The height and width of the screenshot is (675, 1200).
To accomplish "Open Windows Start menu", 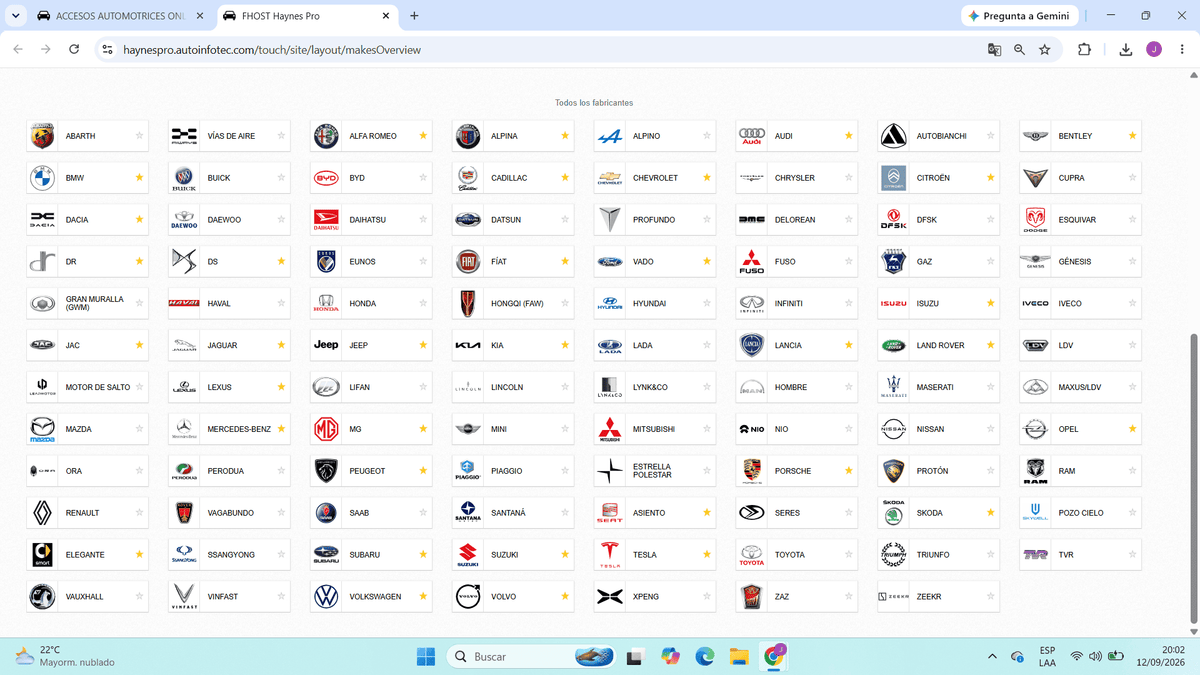I will pyautogui.click(x=425, y=657).
